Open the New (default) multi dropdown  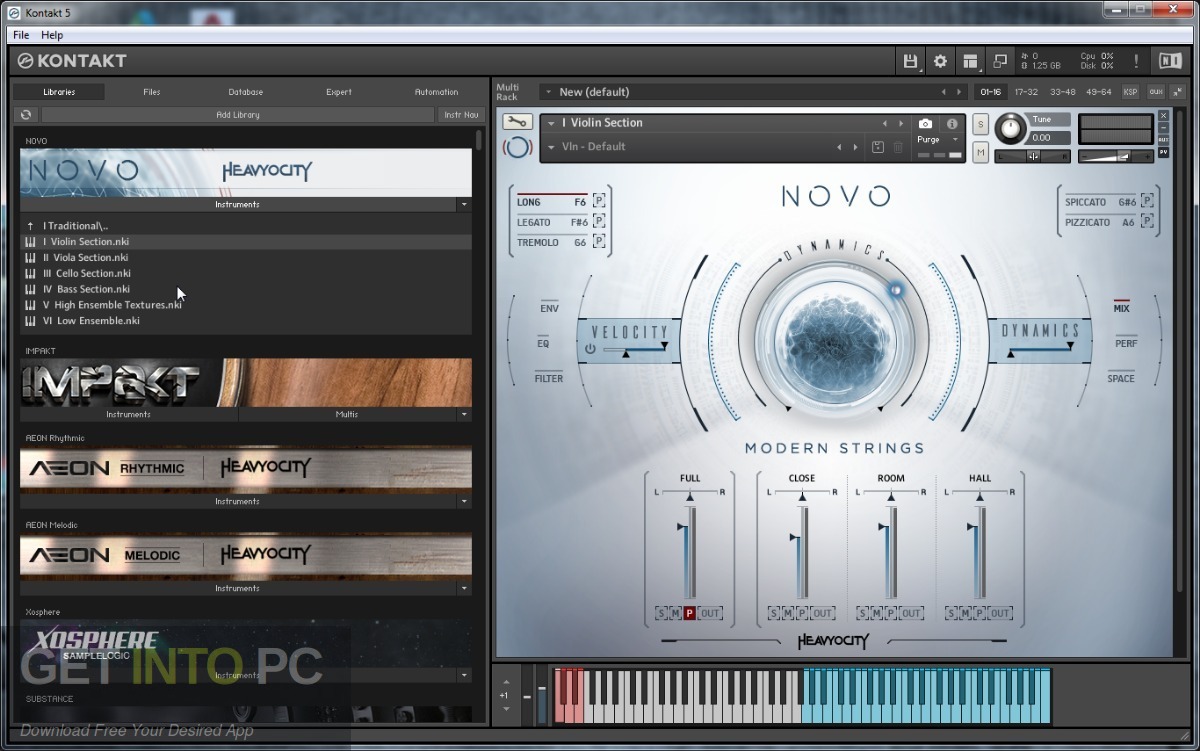[548, 92]
